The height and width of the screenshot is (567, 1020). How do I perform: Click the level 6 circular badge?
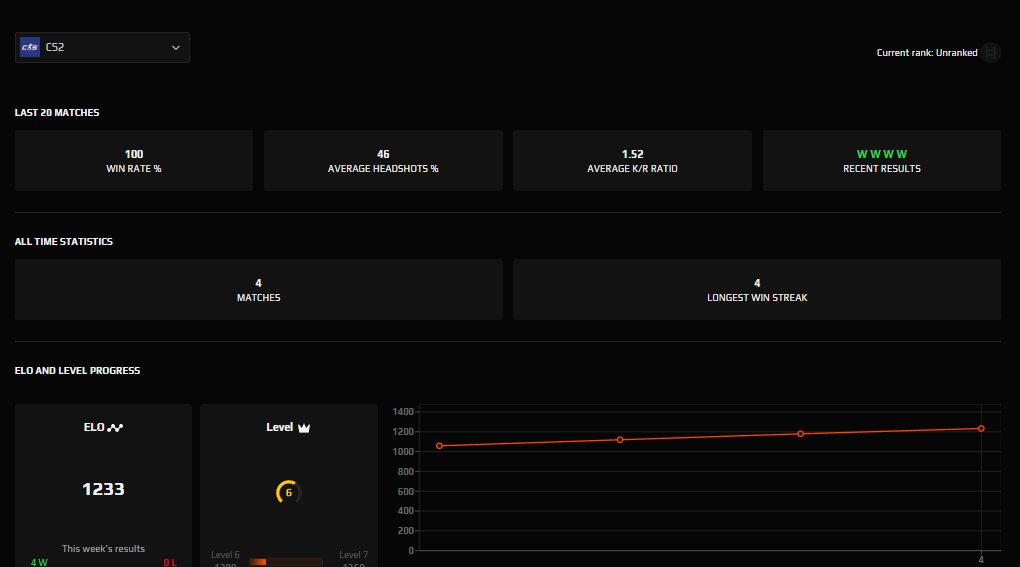coord(288,492)
